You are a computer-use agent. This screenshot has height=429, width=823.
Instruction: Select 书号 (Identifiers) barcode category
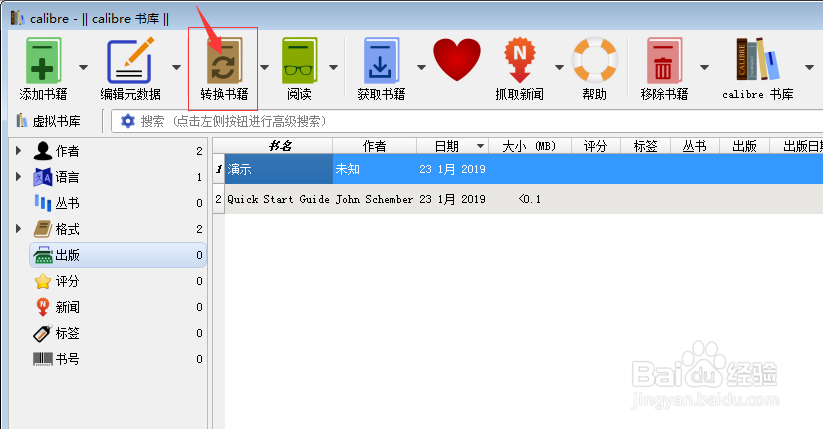coord(118,359)
